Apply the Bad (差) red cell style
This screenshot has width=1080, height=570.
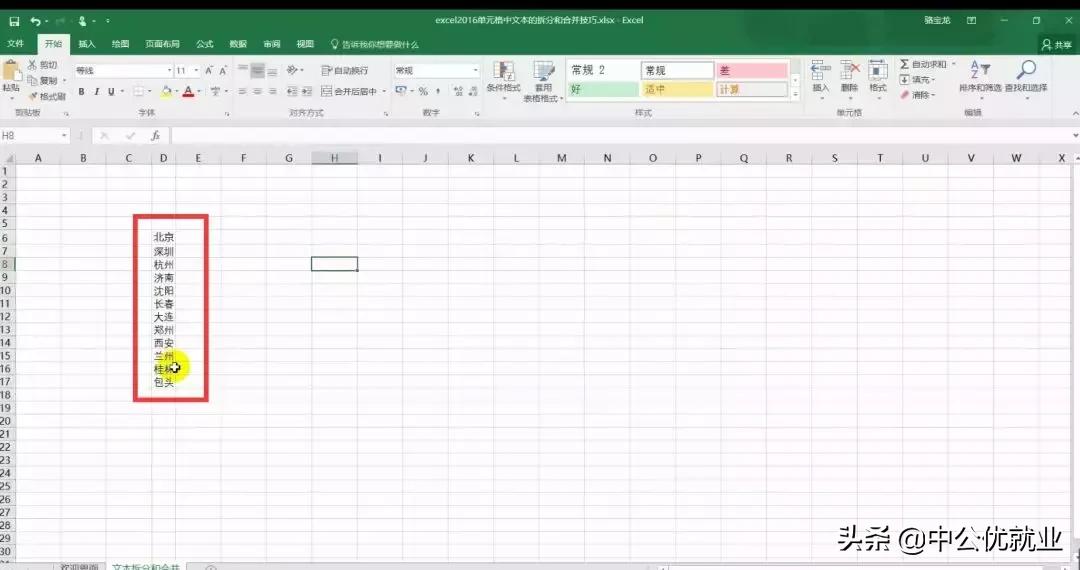(x=751, y=71)
